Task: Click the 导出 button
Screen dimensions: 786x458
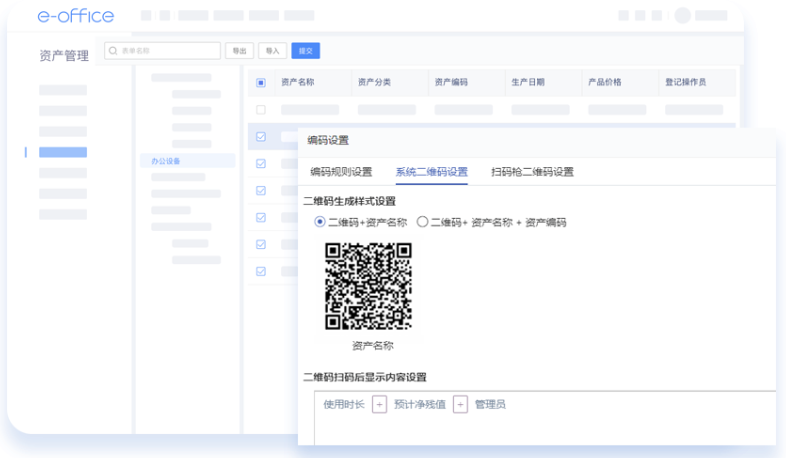Action: pyautogui.click(x=240, y=51)
